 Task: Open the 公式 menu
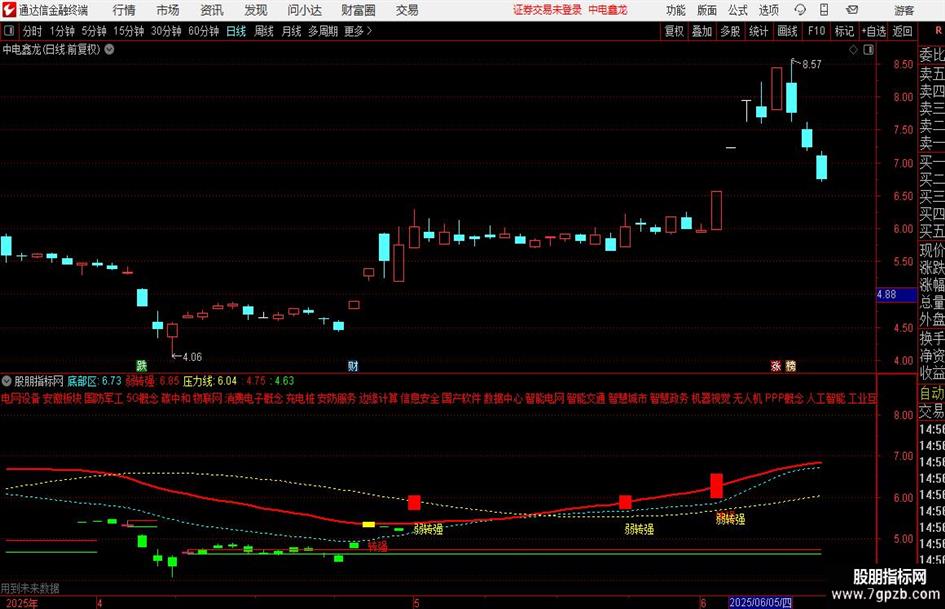tap(737, 10)
